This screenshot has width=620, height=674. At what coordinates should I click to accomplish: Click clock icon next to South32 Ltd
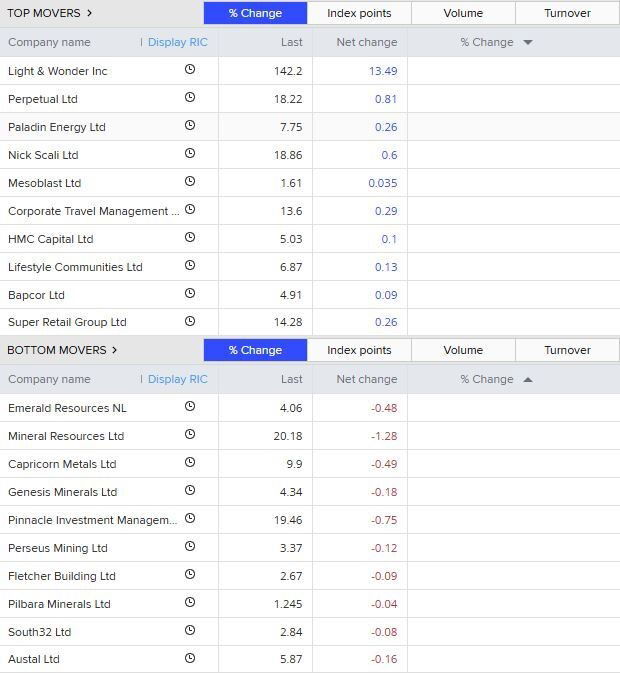point(190,630)
